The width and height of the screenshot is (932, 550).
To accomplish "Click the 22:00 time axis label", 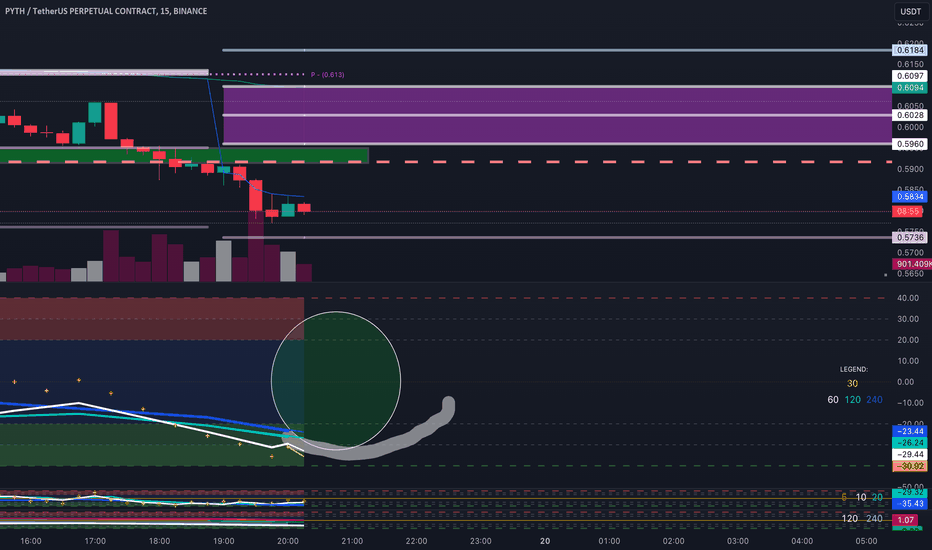I will (416, 541).
